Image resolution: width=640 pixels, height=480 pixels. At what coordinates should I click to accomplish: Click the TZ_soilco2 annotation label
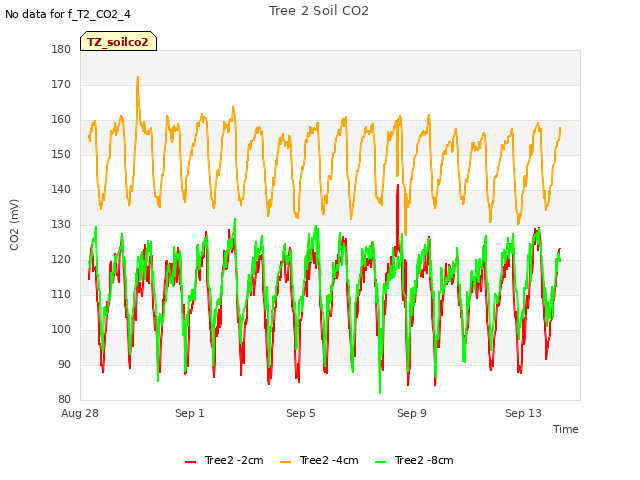click(118, 41)
